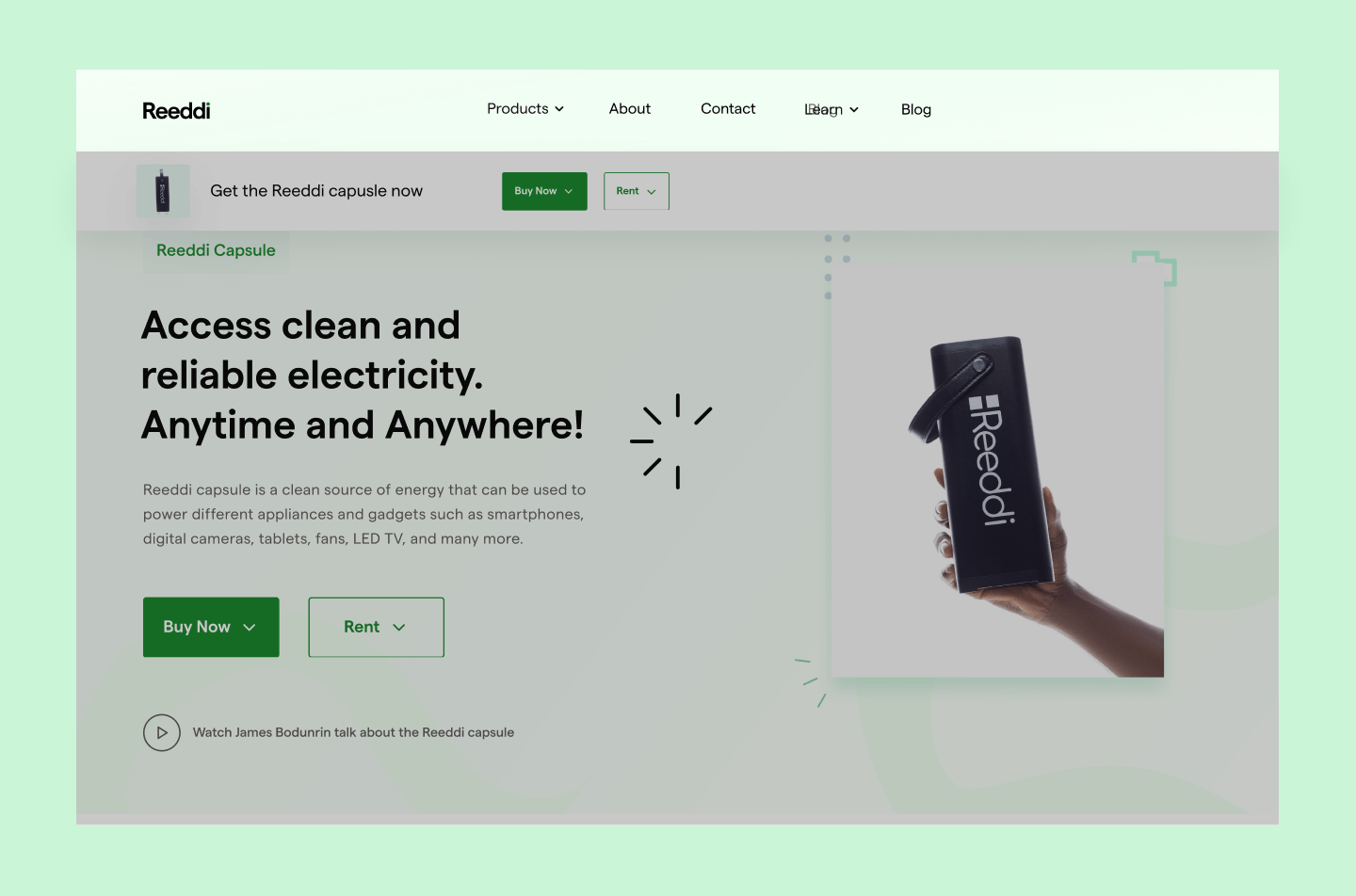
Task: Click the small Rent button in sticky bar
Action: click(637, 191)
